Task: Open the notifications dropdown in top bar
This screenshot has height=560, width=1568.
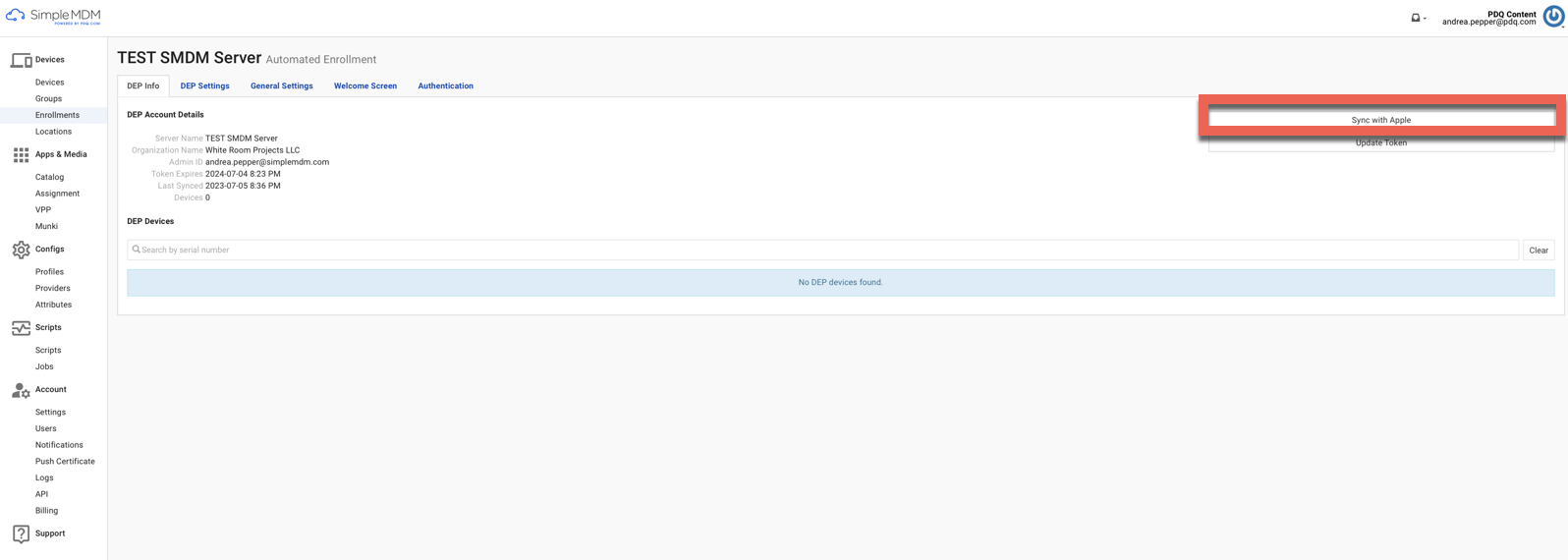Action: (1419, 18)
